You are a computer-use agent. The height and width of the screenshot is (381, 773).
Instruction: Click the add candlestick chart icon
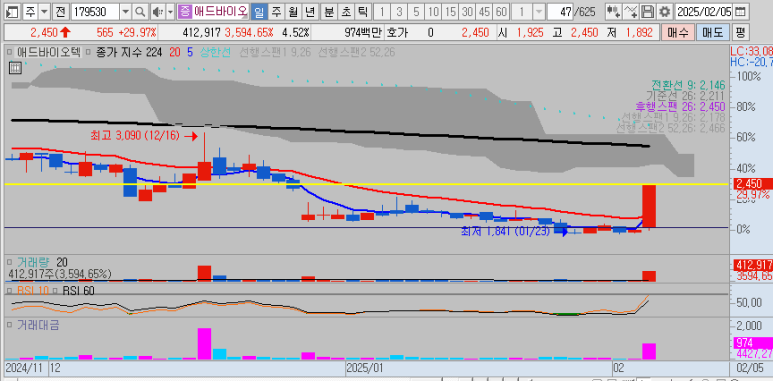click(x=613, y=11)
